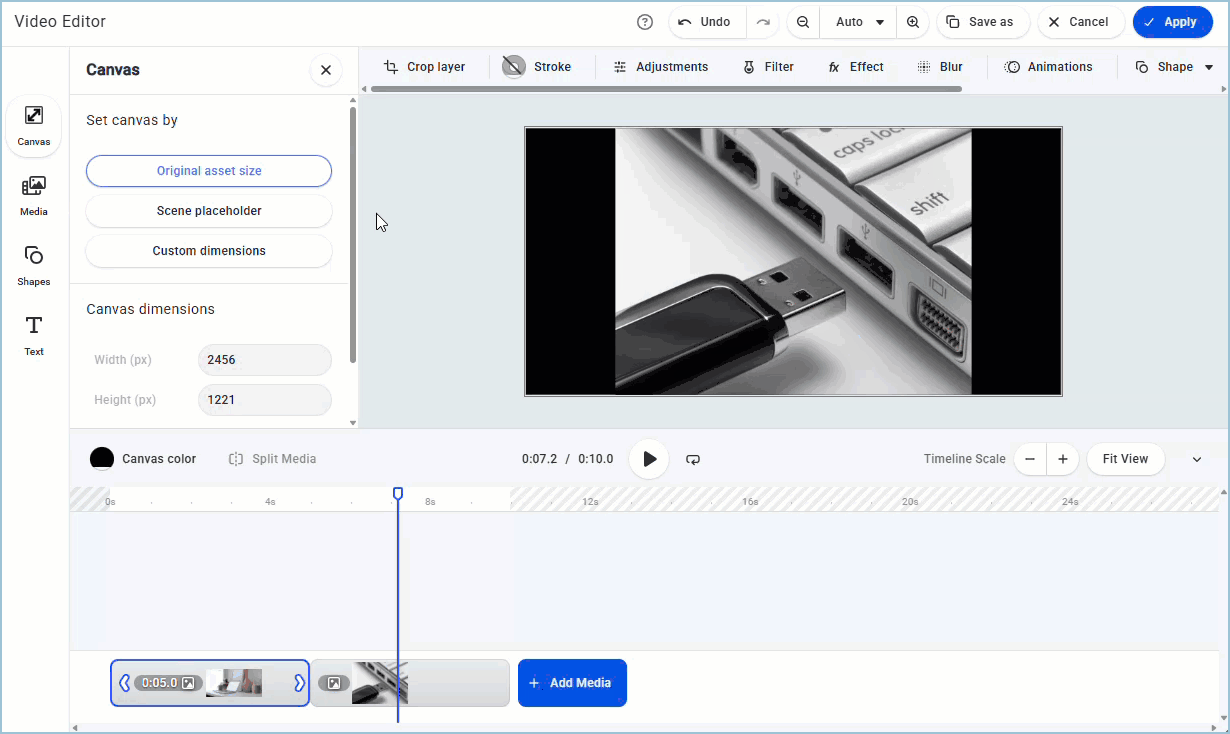Click the Apply button
This screenshot has width=1230, height=734.
(1172, 22)
